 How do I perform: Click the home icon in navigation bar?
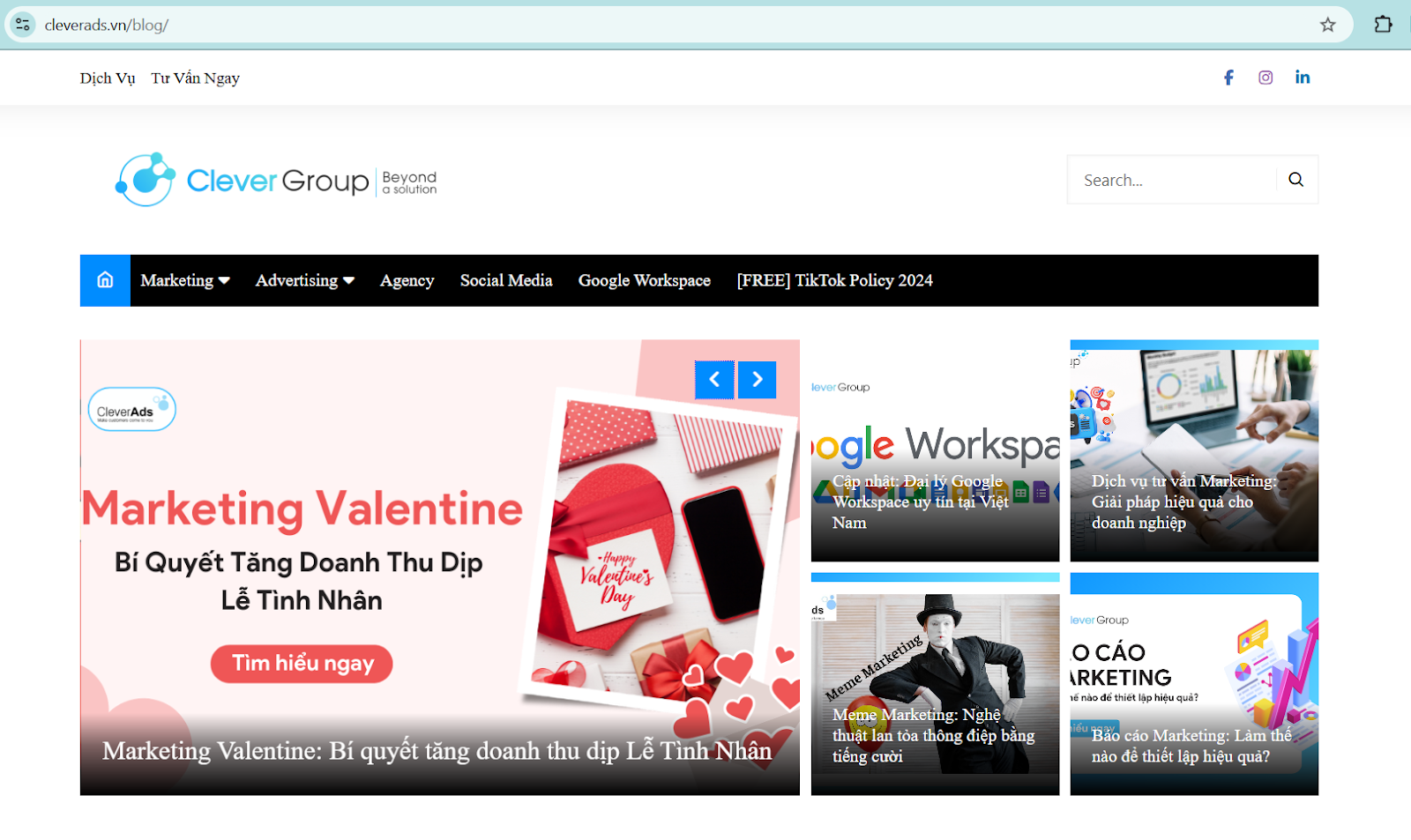point(105,280)
